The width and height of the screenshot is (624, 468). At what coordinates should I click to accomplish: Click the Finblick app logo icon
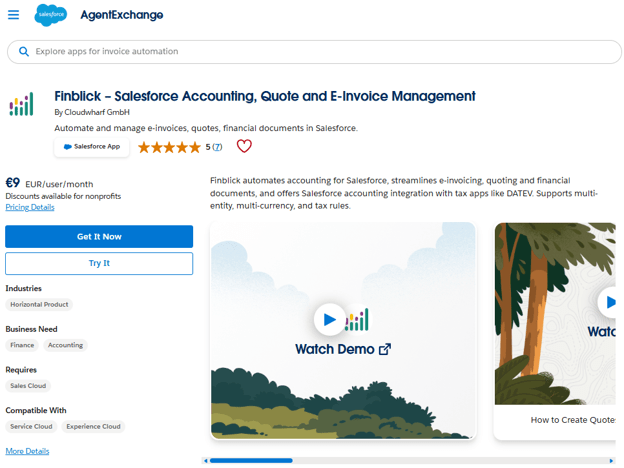tap(21, 104)
